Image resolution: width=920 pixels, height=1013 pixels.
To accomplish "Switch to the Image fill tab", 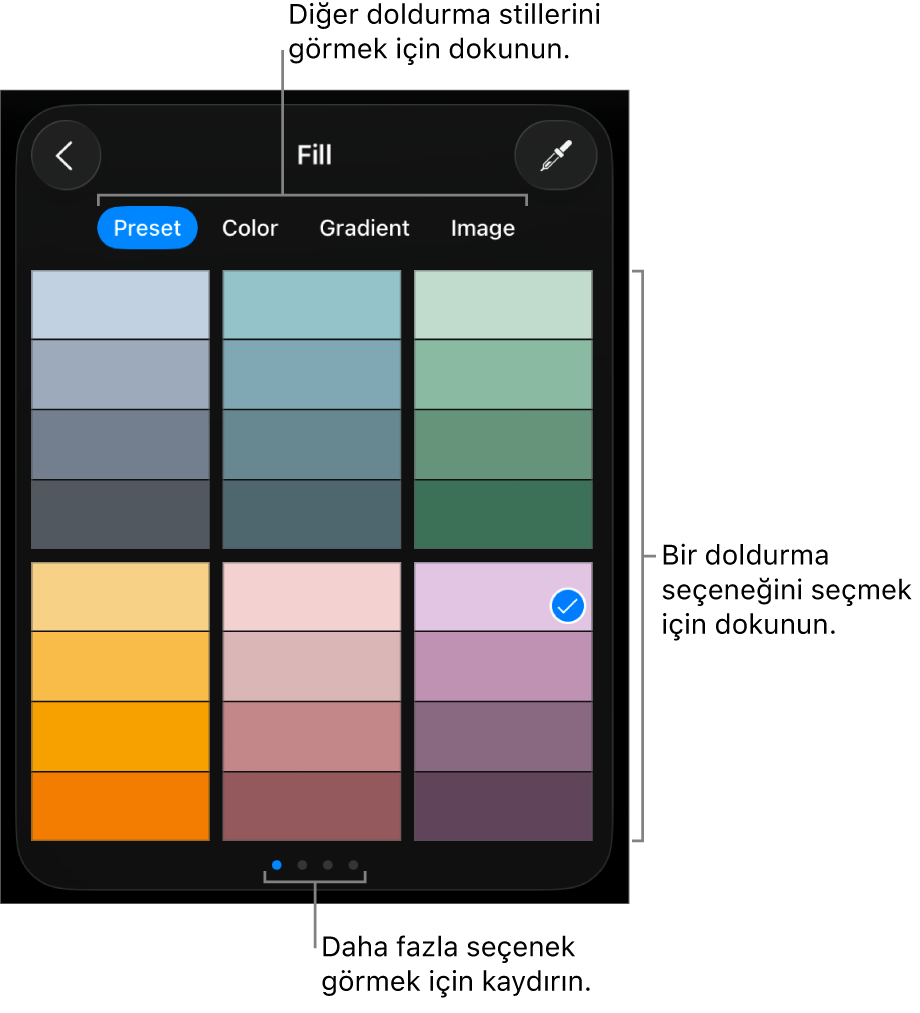I will pos(483,228).
